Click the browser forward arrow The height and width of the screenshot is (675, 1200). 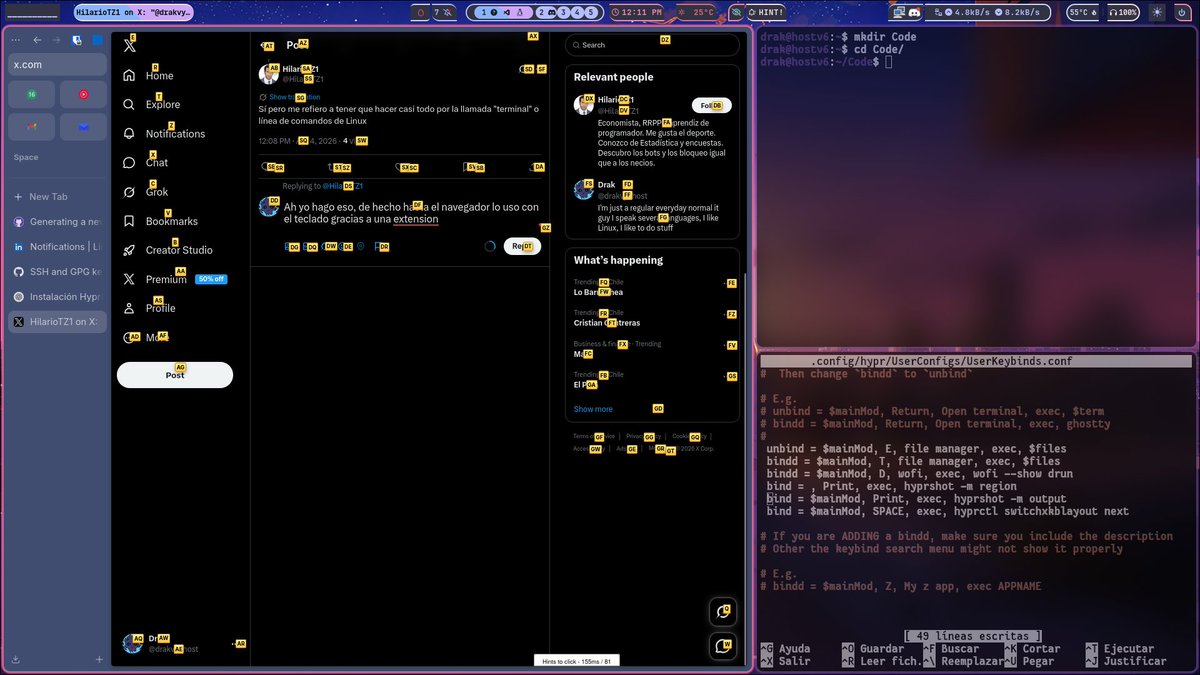[x=56, y=40]
